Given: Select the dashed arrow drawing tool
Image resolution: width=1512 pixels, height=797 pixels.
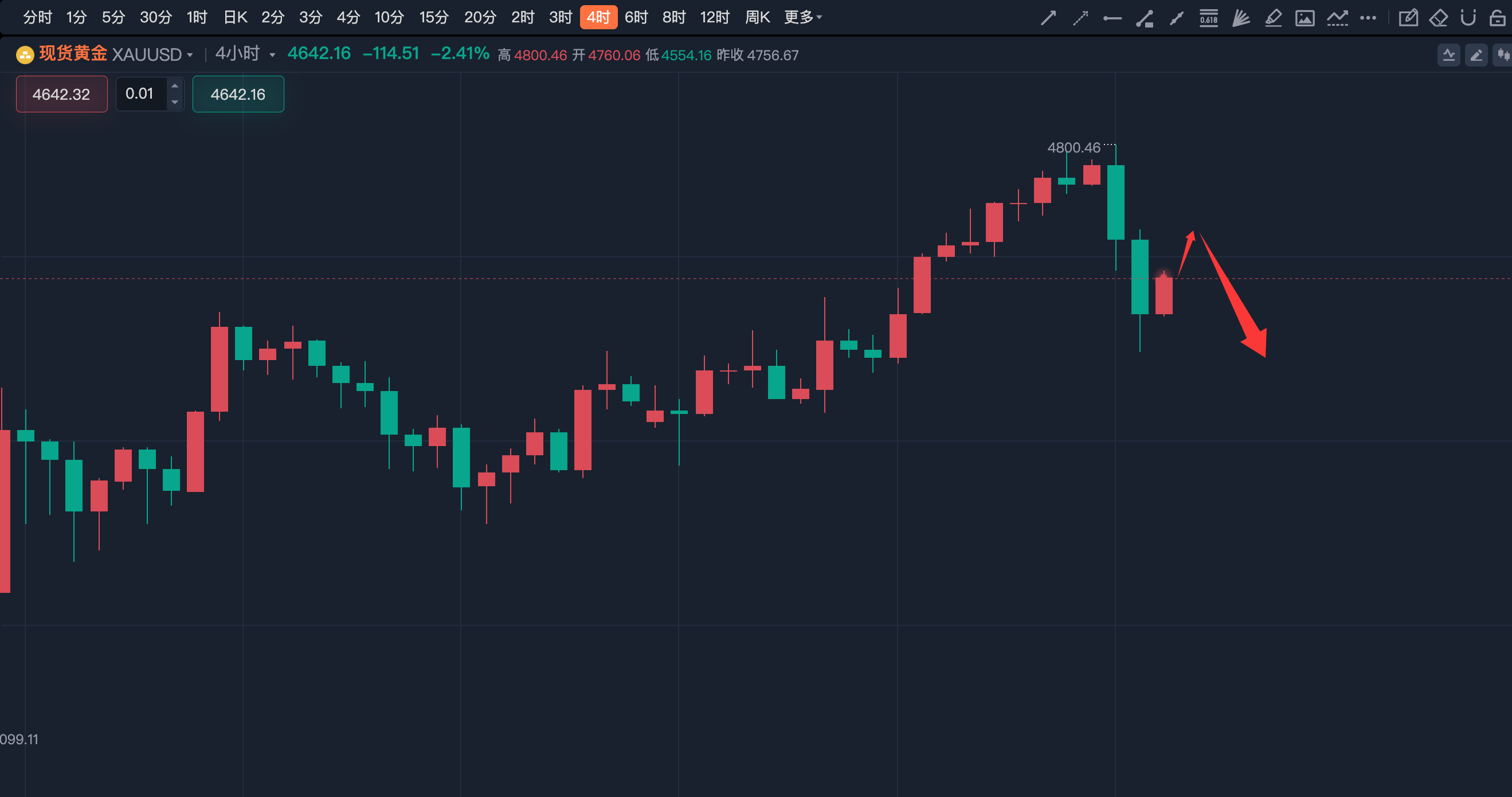Looking at the screenshot, I should point(1080,18).
